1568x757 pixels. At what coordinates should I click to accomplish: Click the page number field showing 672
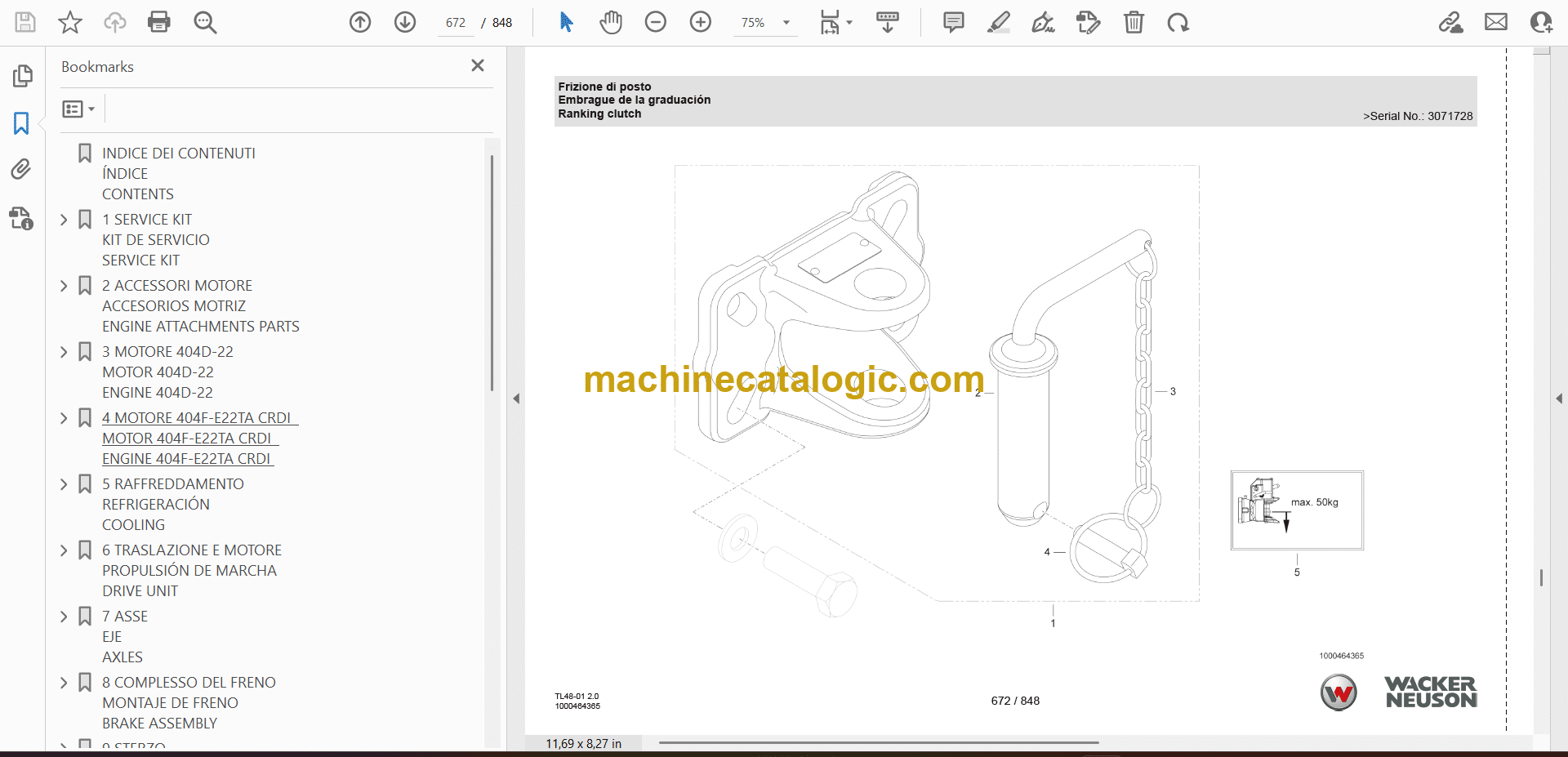coord(456,23)
